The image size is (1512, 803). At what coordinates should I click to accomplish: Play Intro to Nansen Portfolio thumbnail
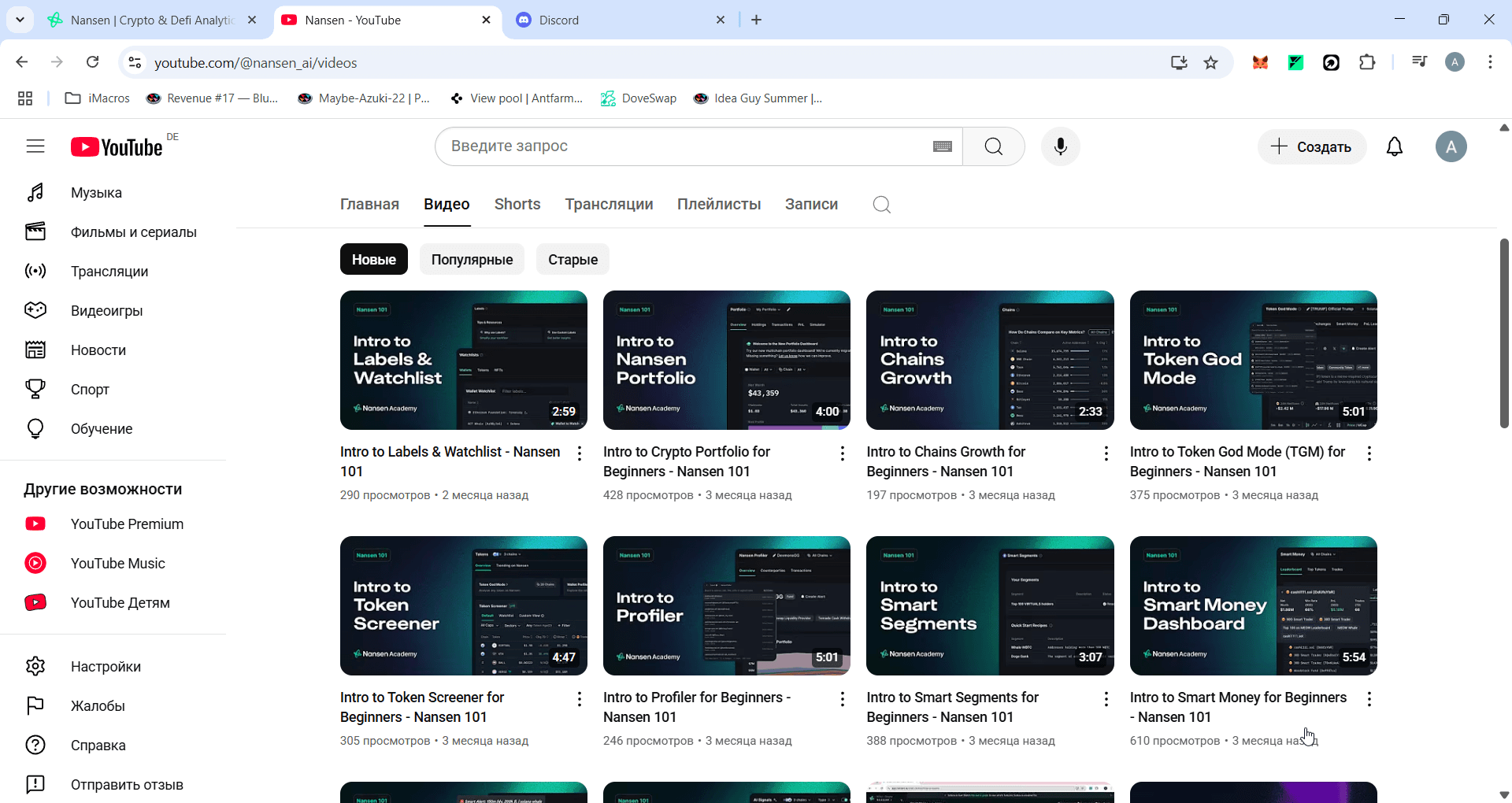(x=727, y=361)
